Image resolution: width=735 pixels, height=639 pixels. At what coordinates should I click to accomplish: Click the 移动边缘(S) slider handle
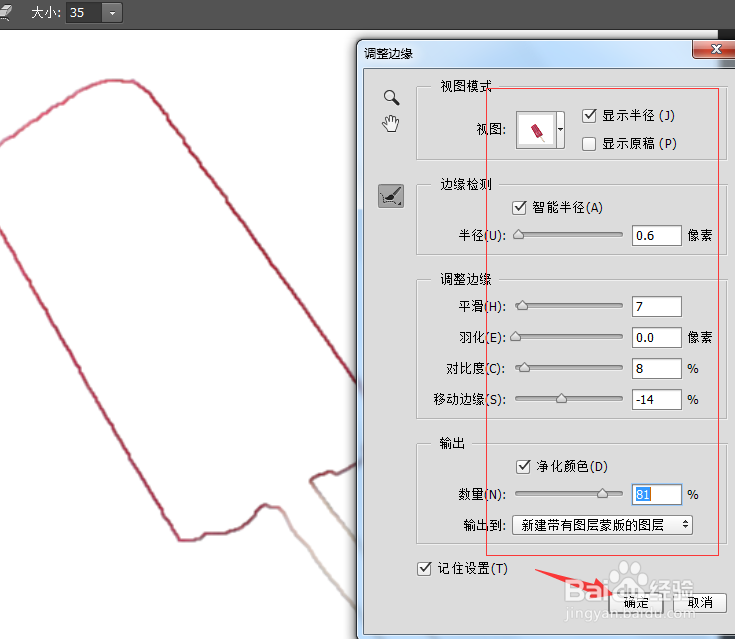(x=562, y=398)
